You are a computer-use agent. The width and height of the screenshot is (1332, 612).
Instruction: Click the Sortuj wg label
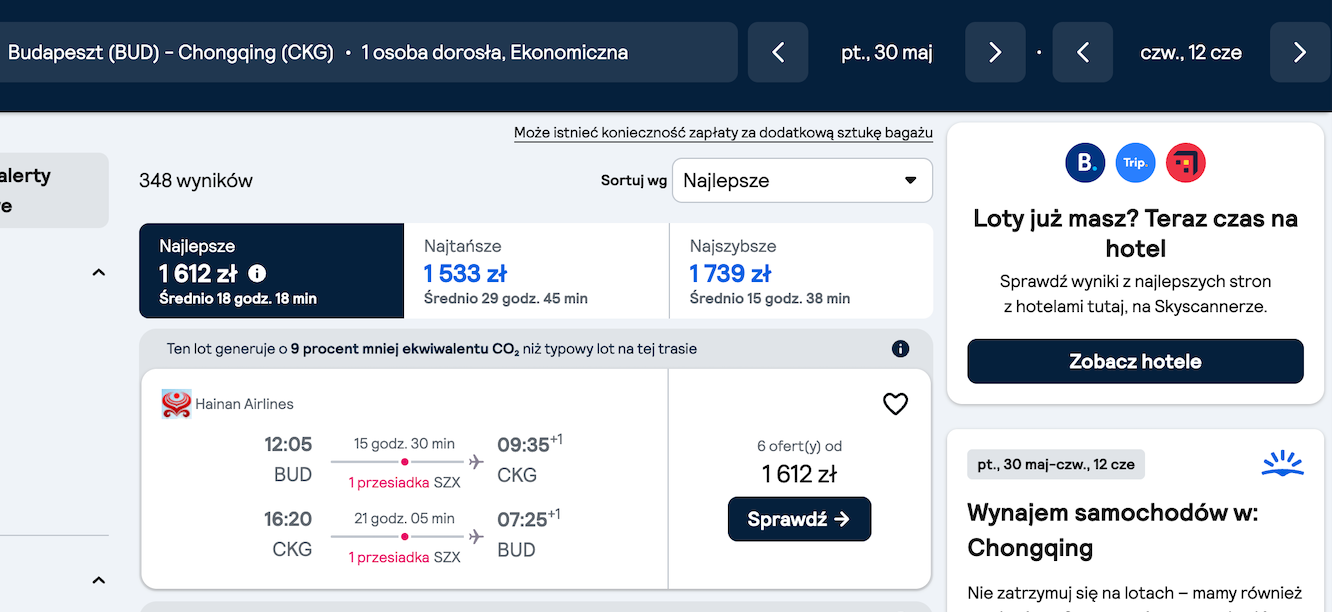pyautogui.click(x=634, y=181)
